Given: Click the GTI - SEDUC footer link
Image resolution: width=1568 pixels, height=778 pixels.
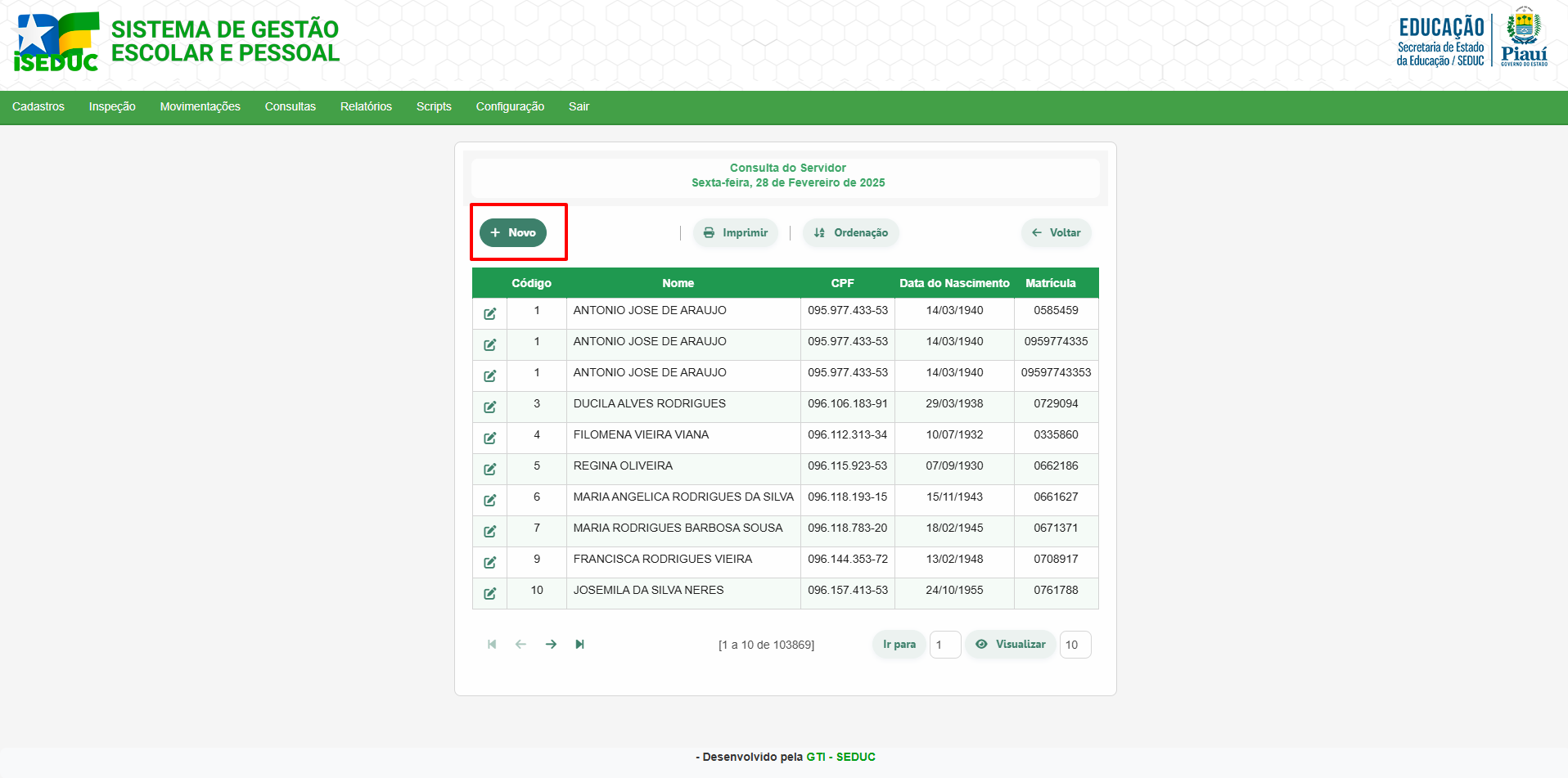Looking at the screenshot, I should (840, 757).
